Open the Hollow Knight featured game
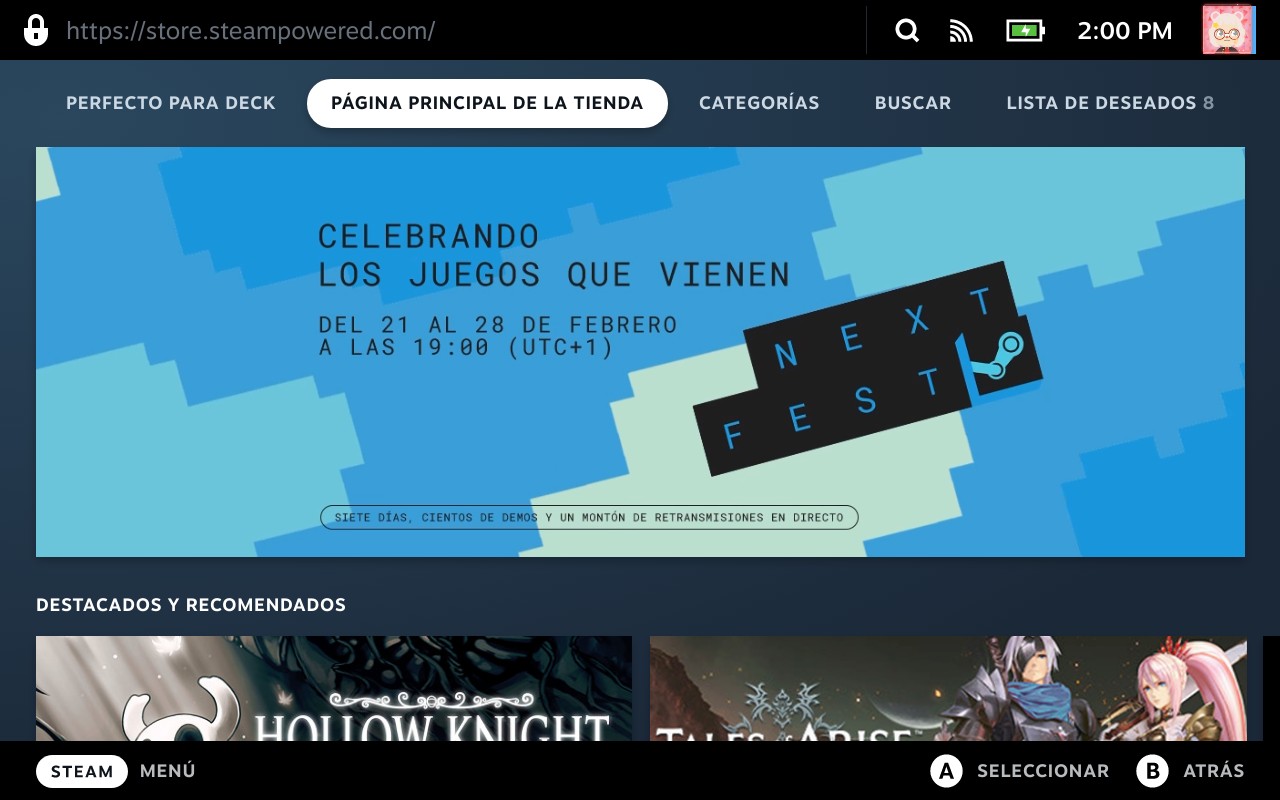The image size is (1280, 800). click(x=334, y=688)
